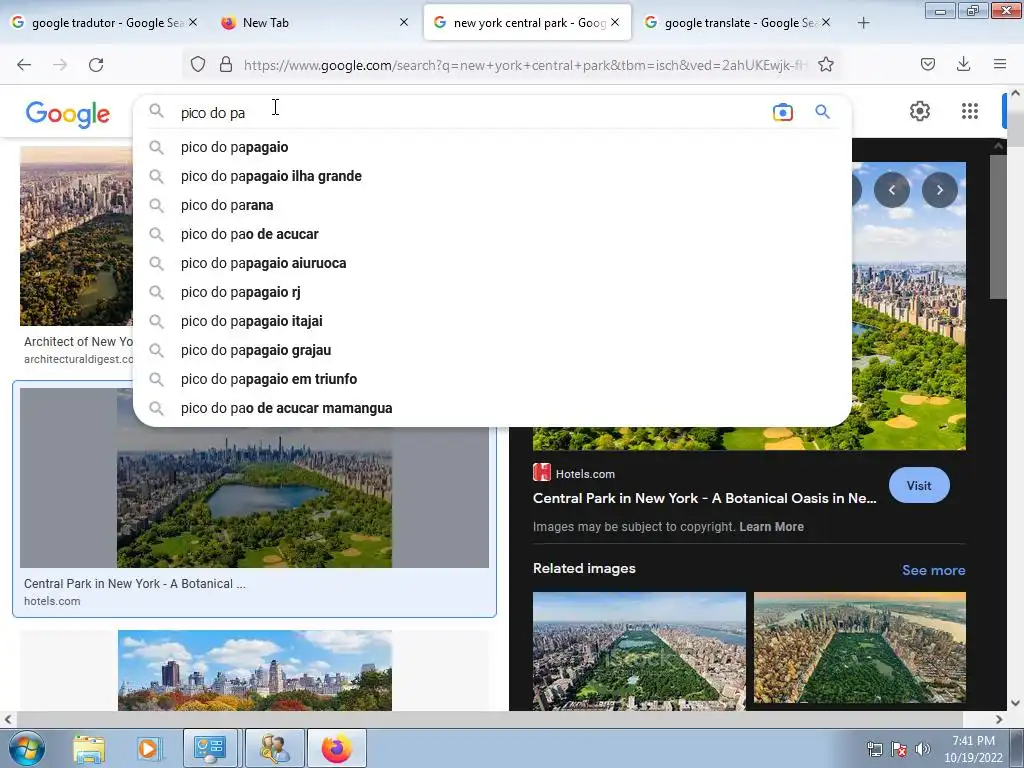The image size is (1024, 768).
Task: Click the horizontal scrollbar right arrow
Action: coord(999,720)
